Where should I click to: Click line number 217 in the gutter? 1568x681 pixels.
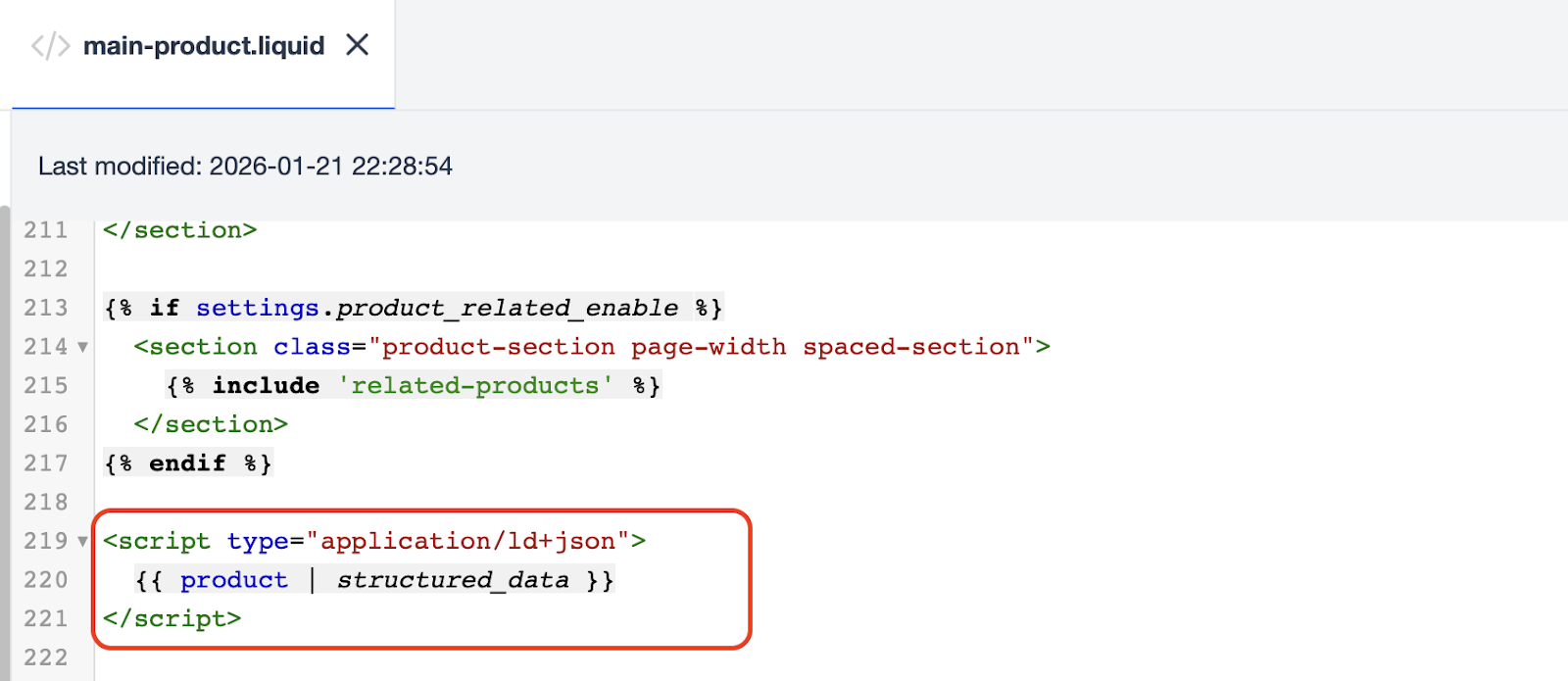[x=46, y=463]
